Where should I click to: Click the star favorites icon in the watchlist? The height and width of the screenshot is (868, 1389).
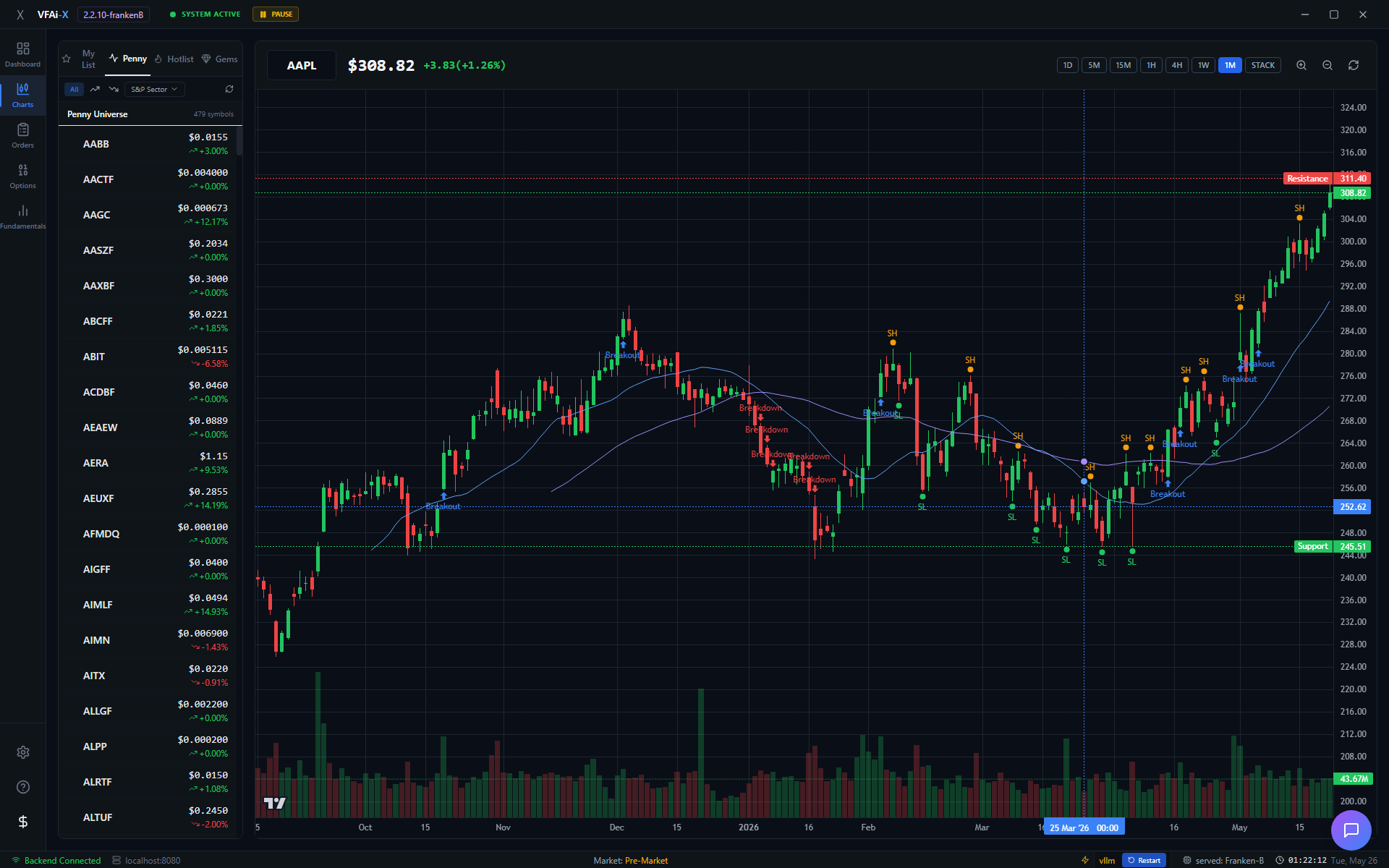(67, 59)
